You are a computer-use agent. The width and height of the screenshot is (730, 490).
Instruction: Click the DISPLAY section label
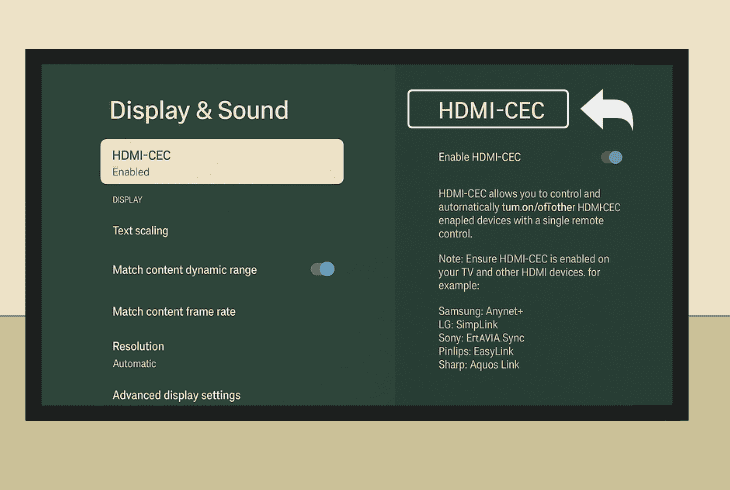click(127, 200)
